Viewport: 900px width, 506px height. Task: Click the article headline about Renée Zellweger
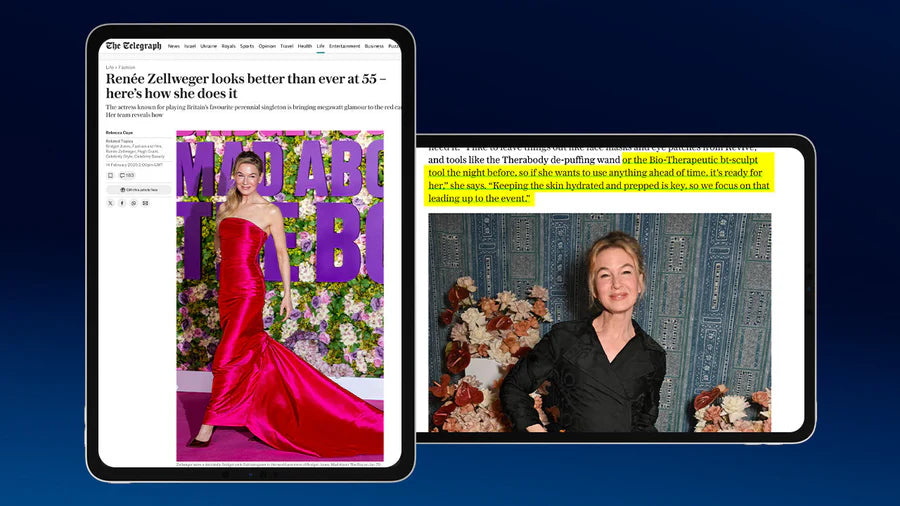pos(246,86)
